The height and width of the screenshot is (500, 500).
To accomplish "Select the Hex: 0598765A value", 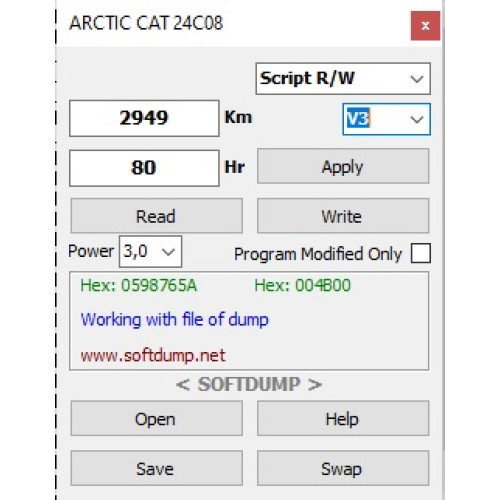I will 139,286.
